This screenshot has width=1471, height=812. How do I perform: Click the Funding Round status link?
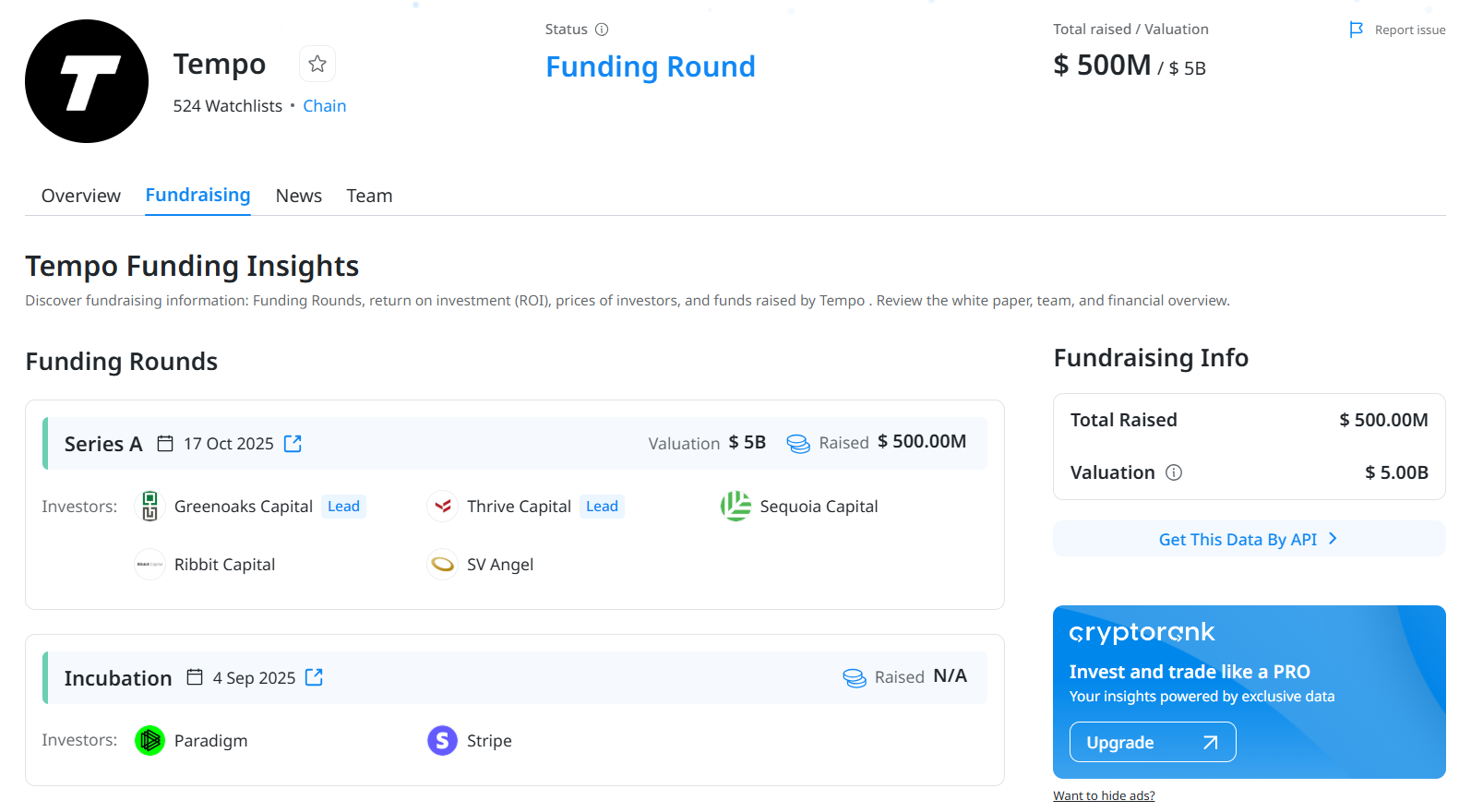point(651,66)
